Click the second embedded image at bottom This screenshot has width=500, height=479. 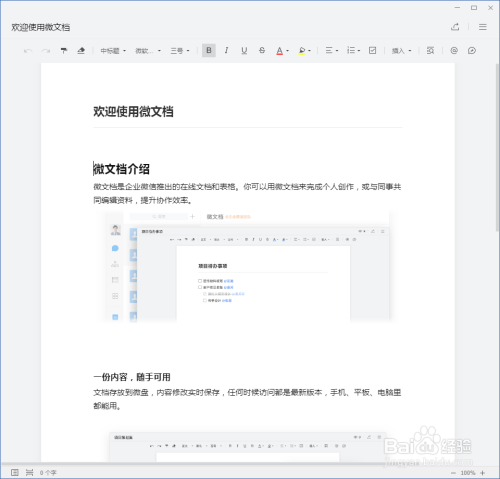point(248,447)
